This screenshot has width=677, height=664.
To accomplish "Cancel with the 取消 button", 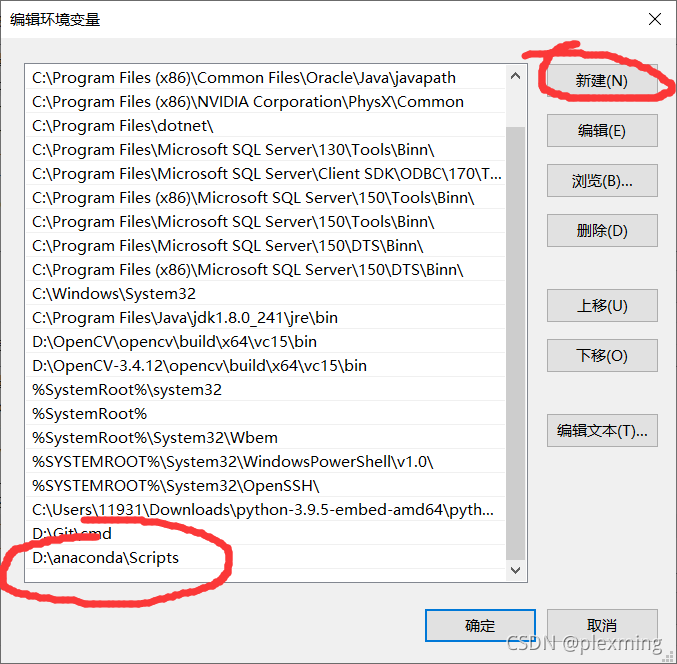I will pyautogui.click(x=602, y=626).
